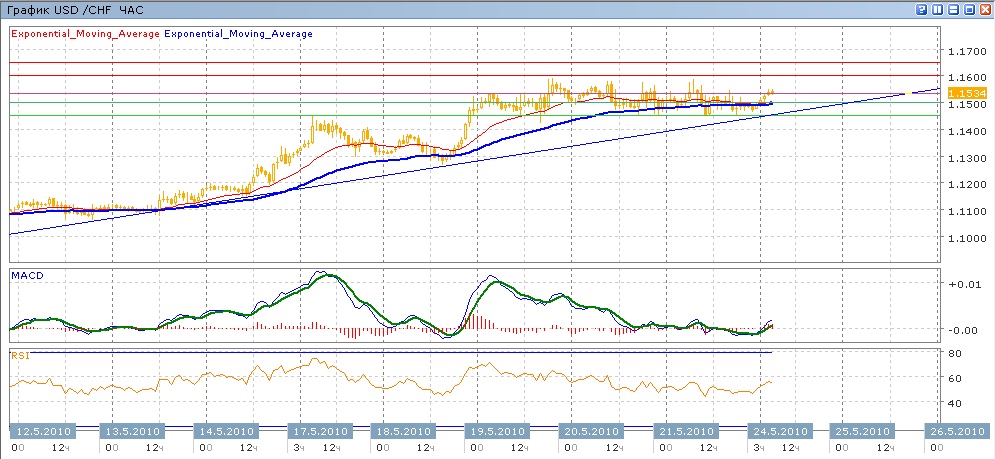Close the USD/CHF chart window
Viewport: 995px width, 459px height.
(985, 9)
